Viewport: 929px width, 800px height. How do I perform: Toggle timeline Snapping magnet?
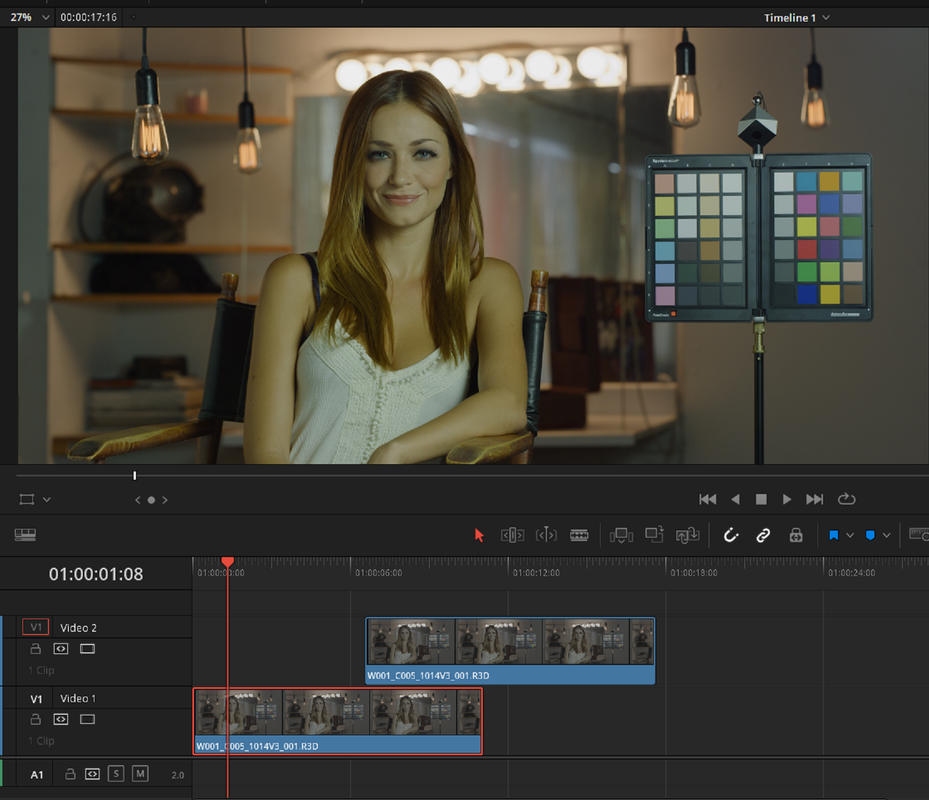(731, 536)
